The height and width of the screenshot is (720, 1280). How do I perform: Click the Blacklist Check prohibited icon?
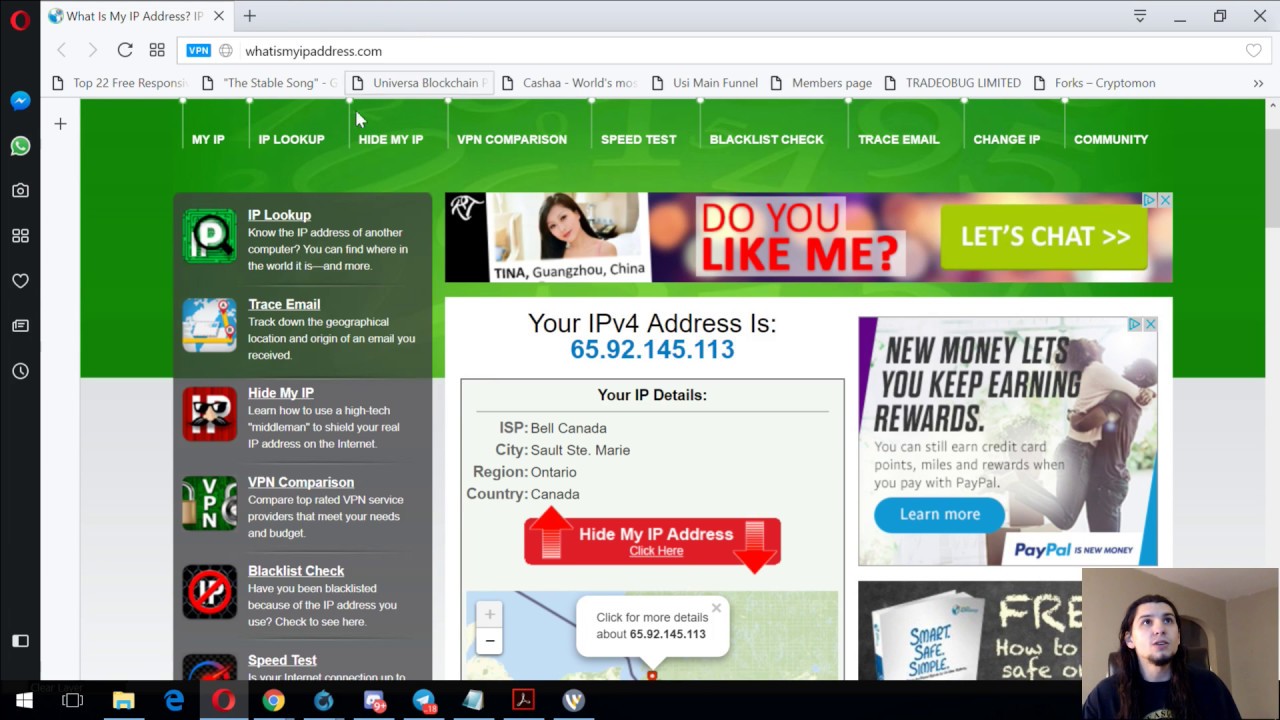coord(210,592)
